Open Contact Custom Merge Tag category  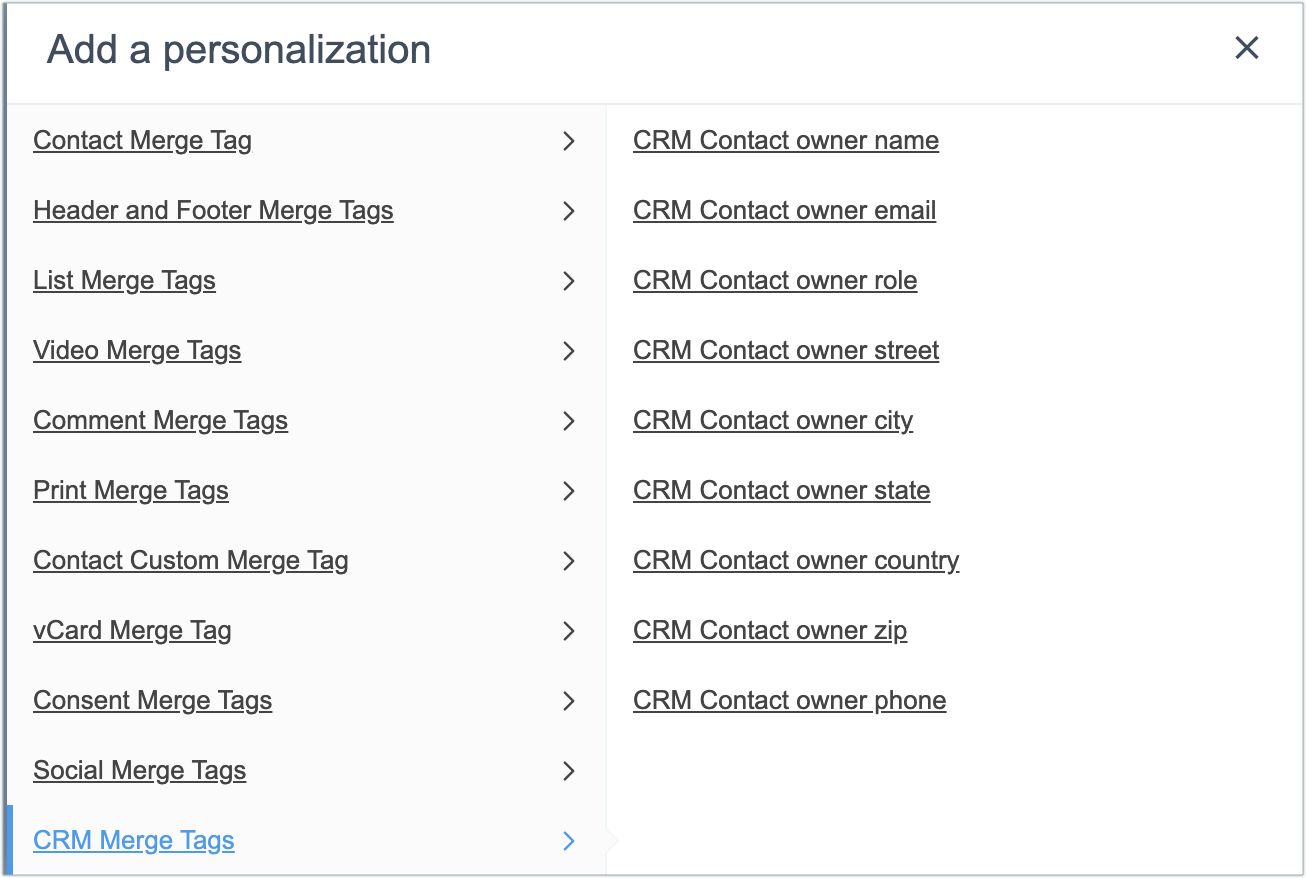coord(191,561)
